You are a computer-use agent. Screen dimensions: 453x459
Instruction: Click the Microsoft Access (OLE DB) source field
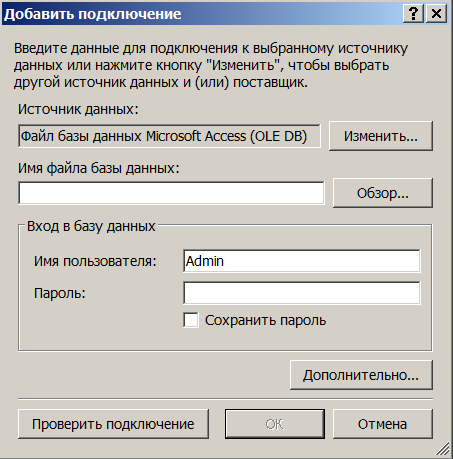coord(169,136)
